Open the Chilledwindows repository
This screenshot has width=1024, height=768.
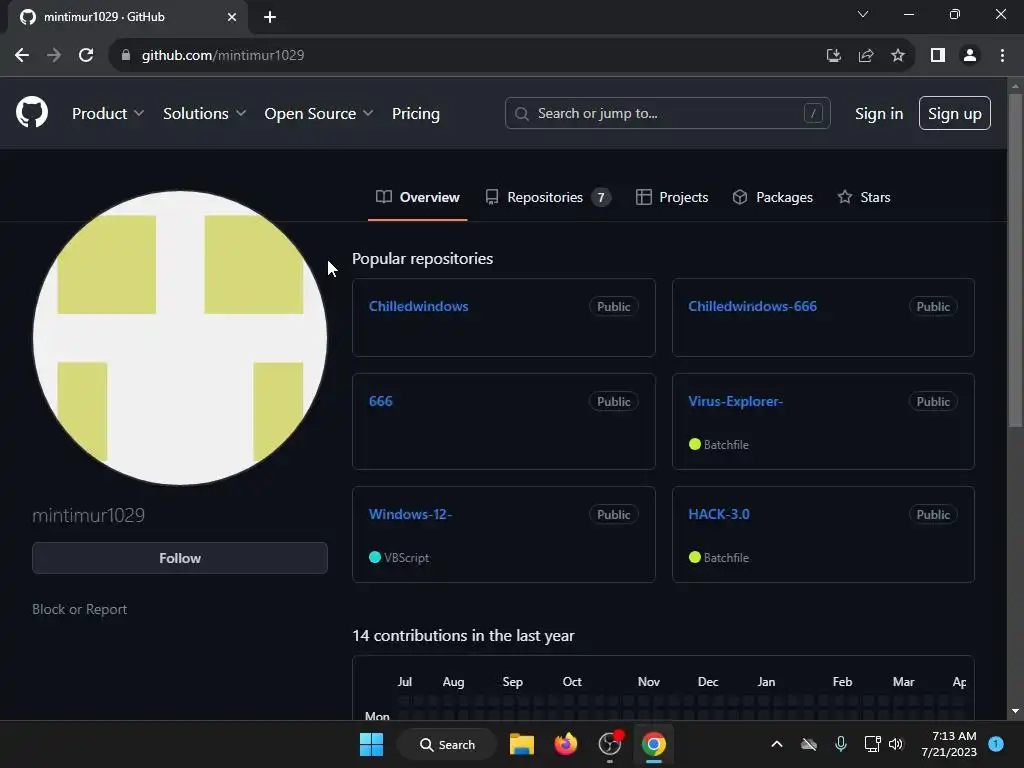(x=418, y=306)
